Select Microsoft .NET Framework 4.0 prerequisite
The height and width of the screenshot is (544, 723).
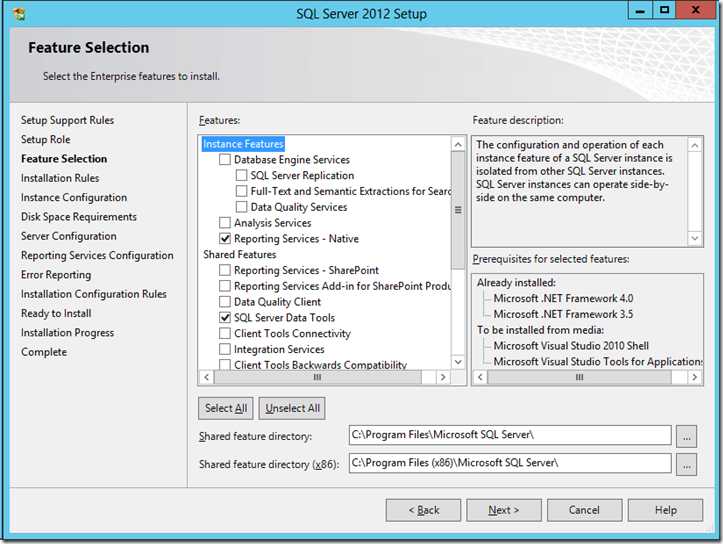click(x=563, y=298)
